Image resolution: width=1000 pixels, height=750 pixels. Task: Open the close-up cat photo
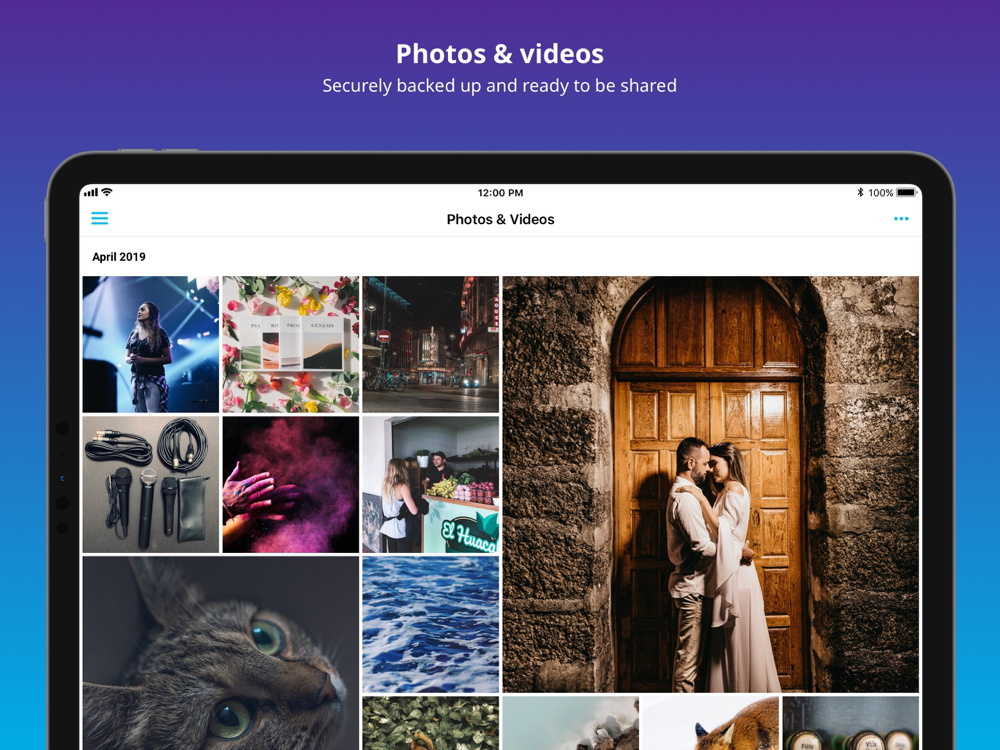point(221,653)
